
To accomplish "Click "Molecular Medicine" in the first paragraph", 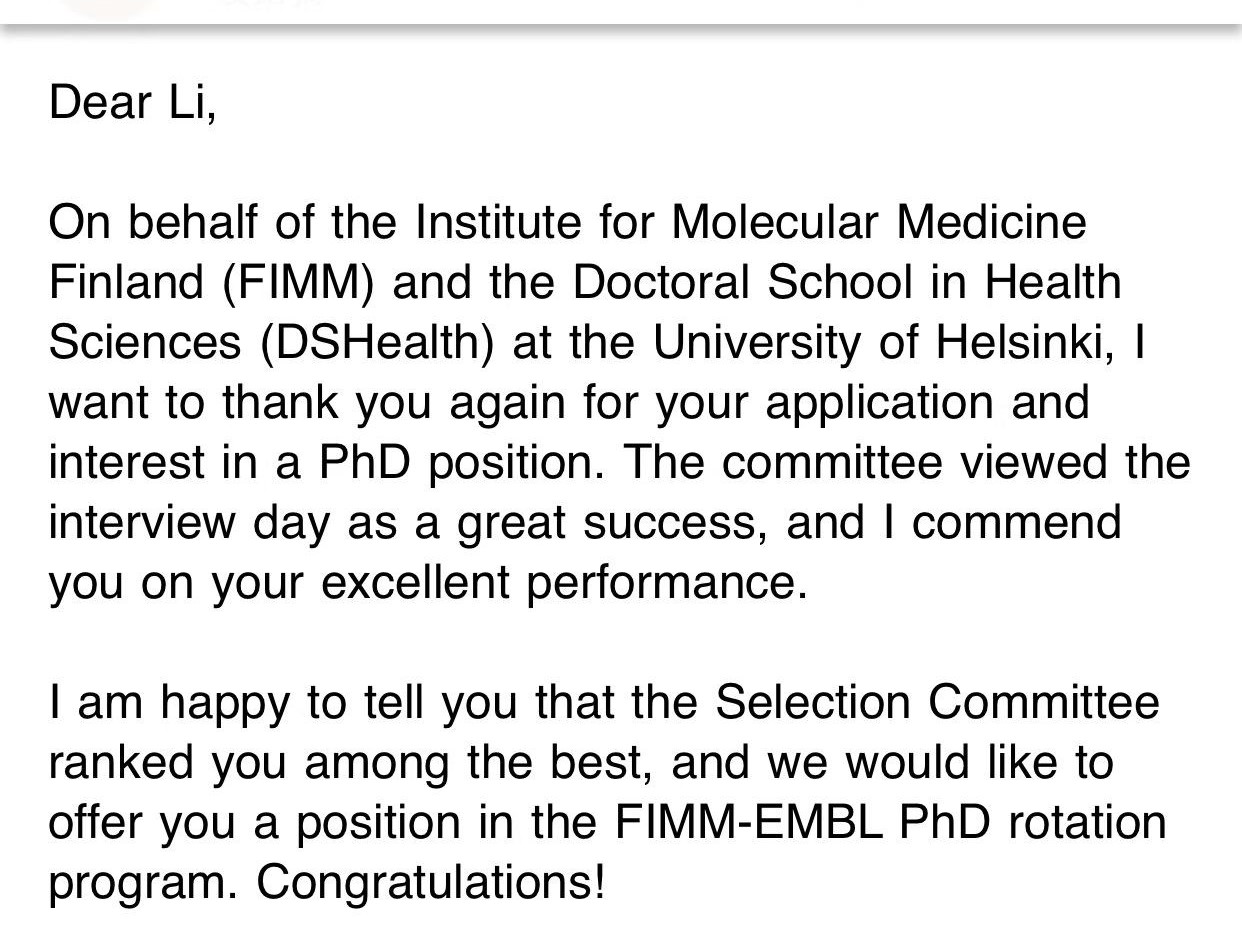I will coord(879,222).
